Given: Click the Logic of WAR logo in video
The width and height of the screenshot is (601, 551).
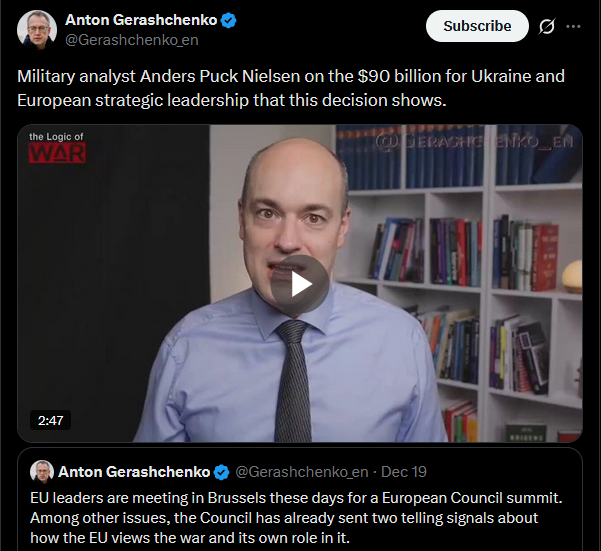Looking at the screenshot, I should pyautogui.click(x=57, y=148).
